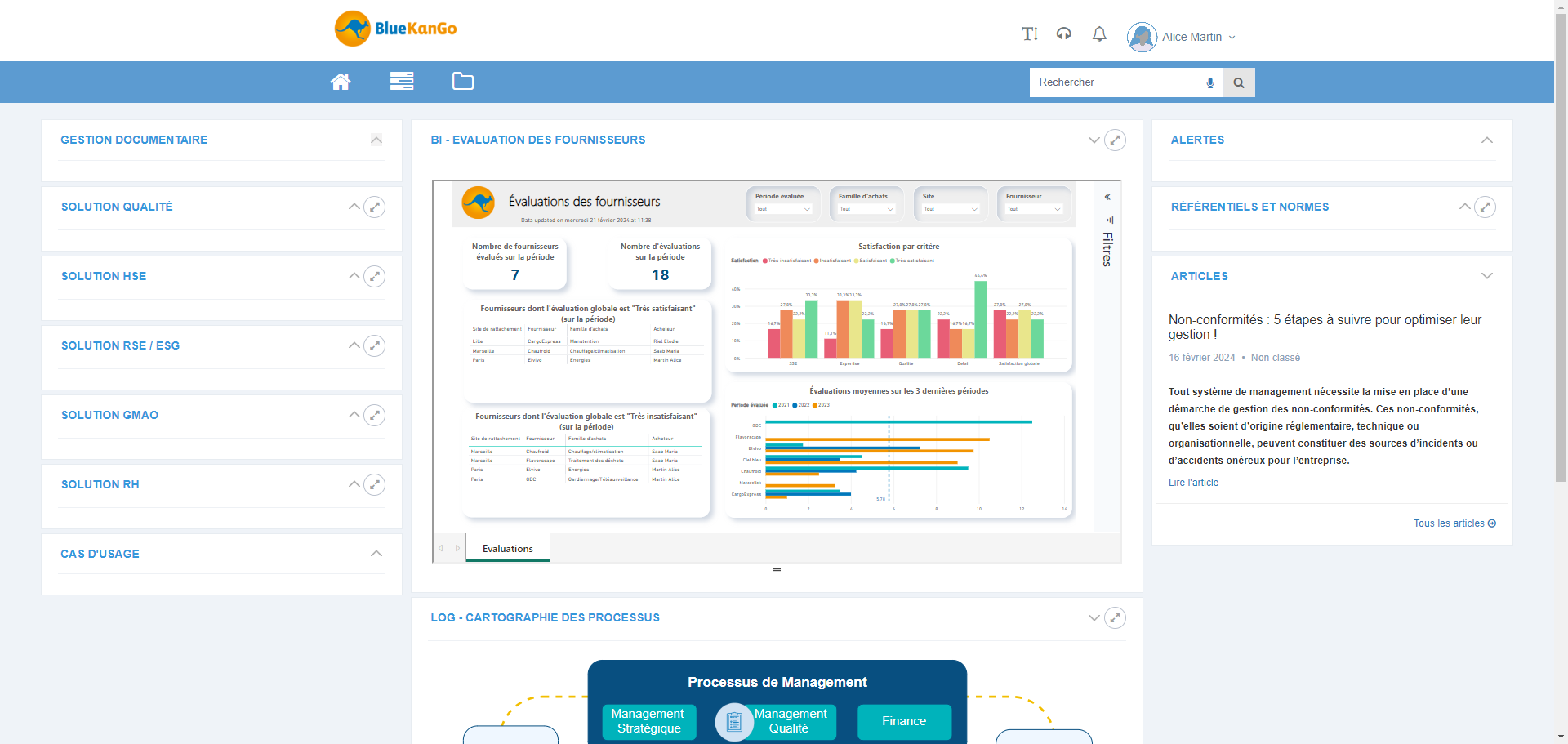The image size is (1568, 744).
Task: Enlarge the LOG - Cartographie des processus widget
Action: [1115, 617]
